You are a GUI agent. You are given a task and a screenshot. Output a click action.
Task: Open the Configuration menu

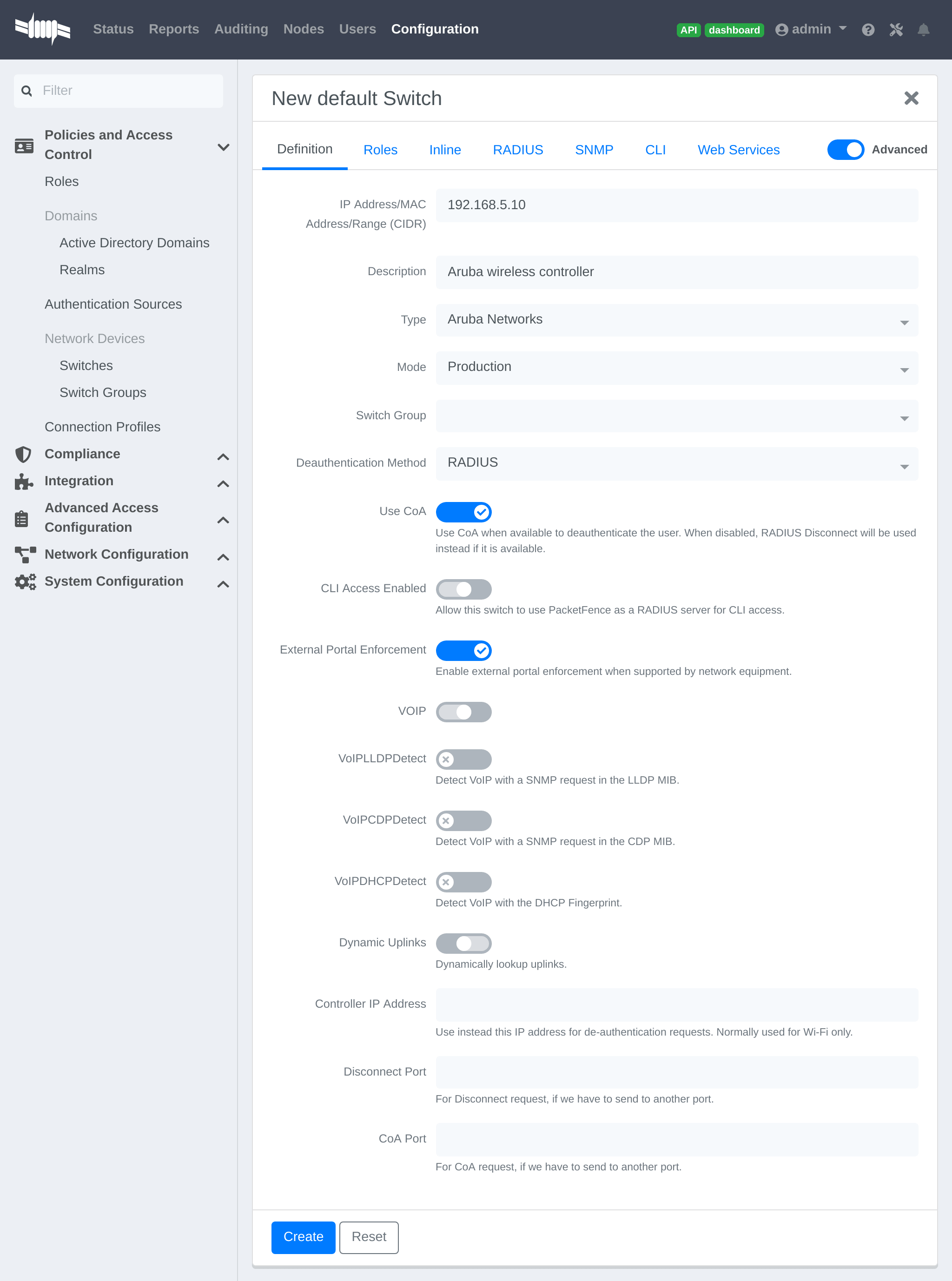point(435,29)
